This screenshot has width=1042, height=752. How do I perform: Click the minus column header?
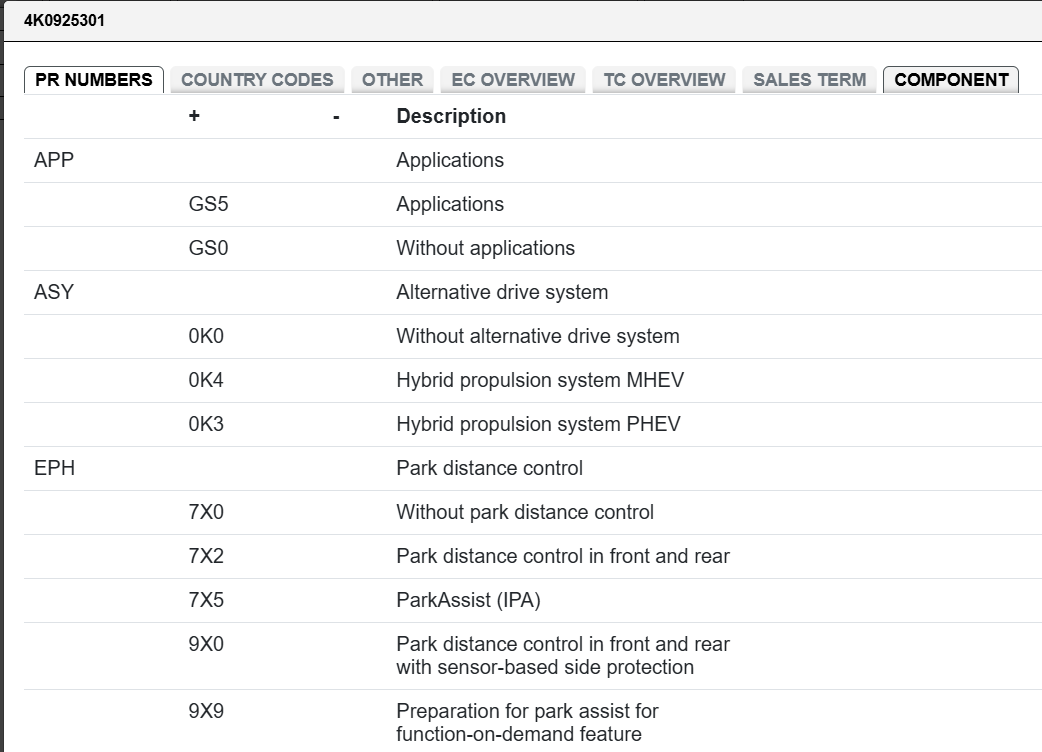pos(336,118)
